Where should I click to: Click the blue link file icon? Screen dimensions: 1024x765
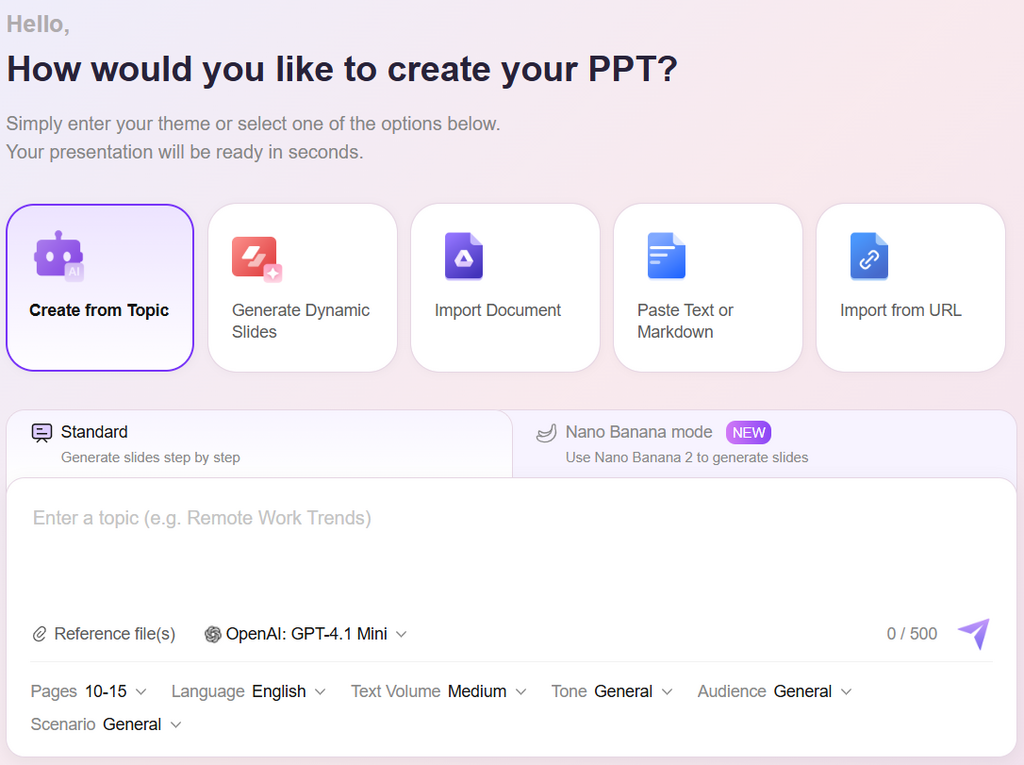869,256
